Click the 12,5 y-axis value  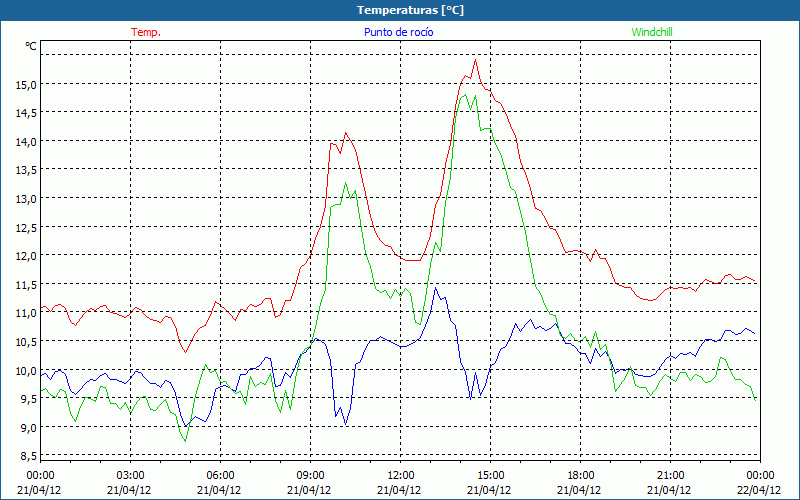(x=26, y=227)
